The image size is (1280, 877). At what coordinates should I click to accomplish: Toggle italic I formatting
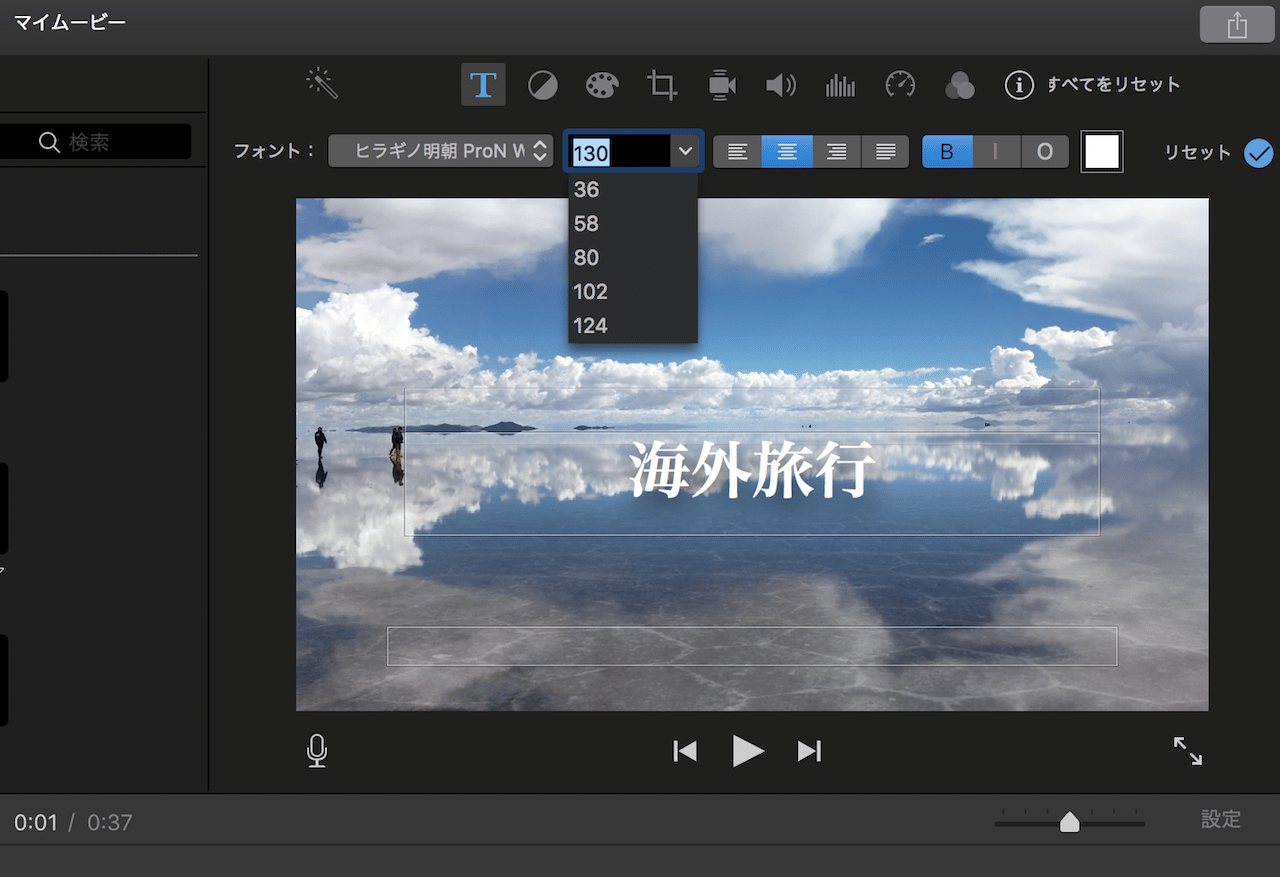pyautogui.click(x=996, y=152)
